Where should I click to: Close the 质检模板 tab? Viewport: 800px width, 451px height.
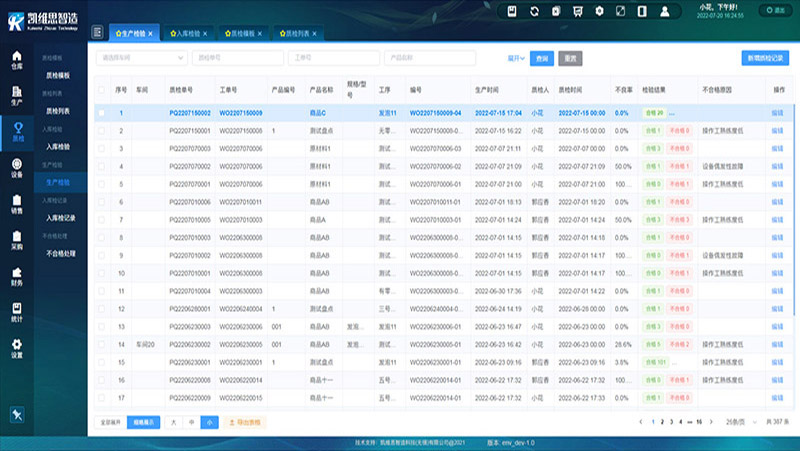(x=260, y=34)
